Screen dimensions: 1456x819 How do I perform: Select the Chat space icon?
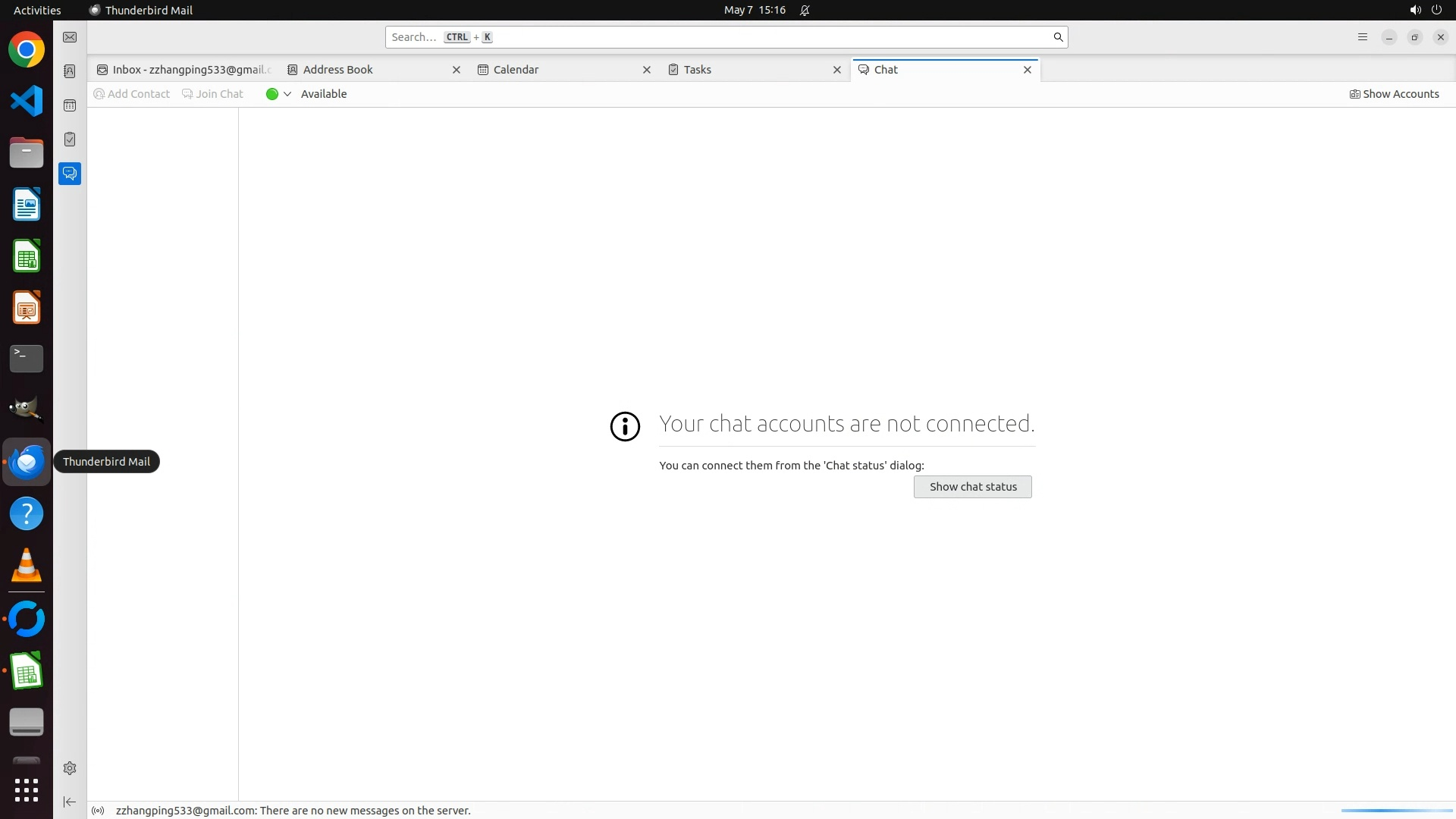pos(70,174)
